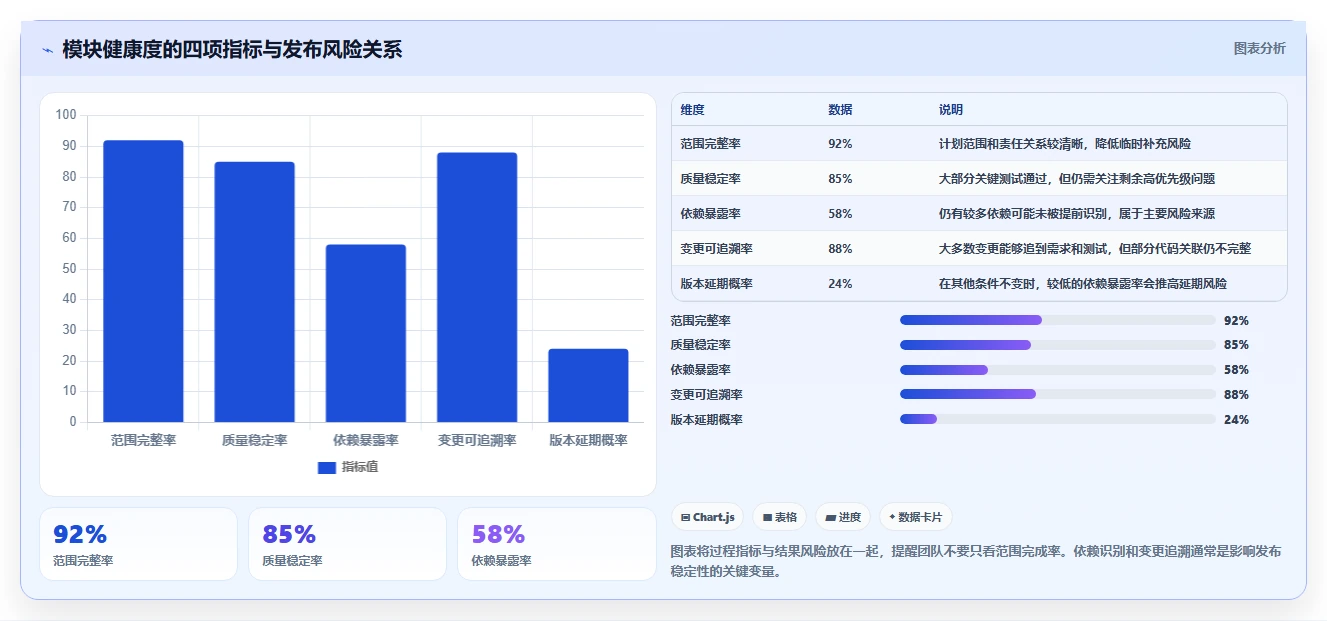Click the 24% text right of progress bars

pyautogui.click(x=1236, y=420)
